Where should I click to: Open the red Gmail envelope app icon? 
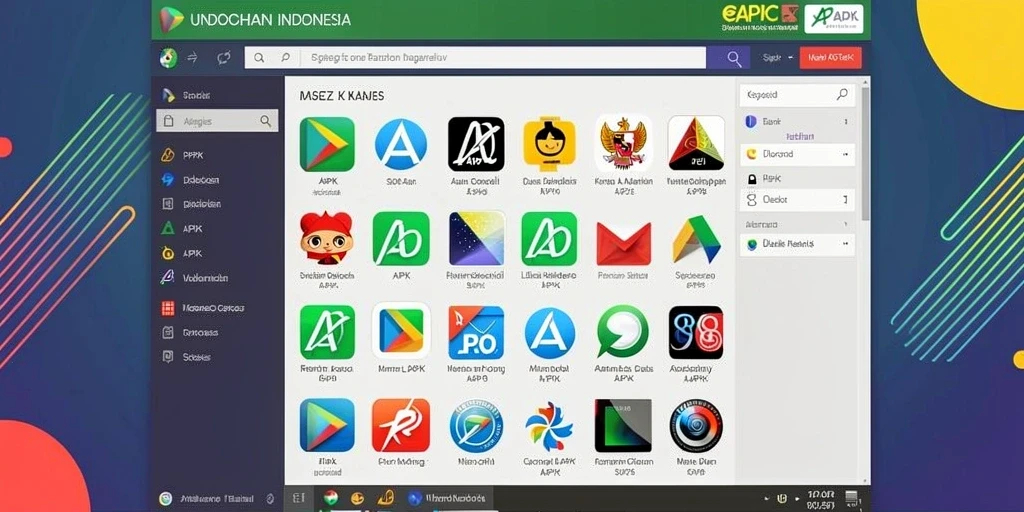click(623, 239)
